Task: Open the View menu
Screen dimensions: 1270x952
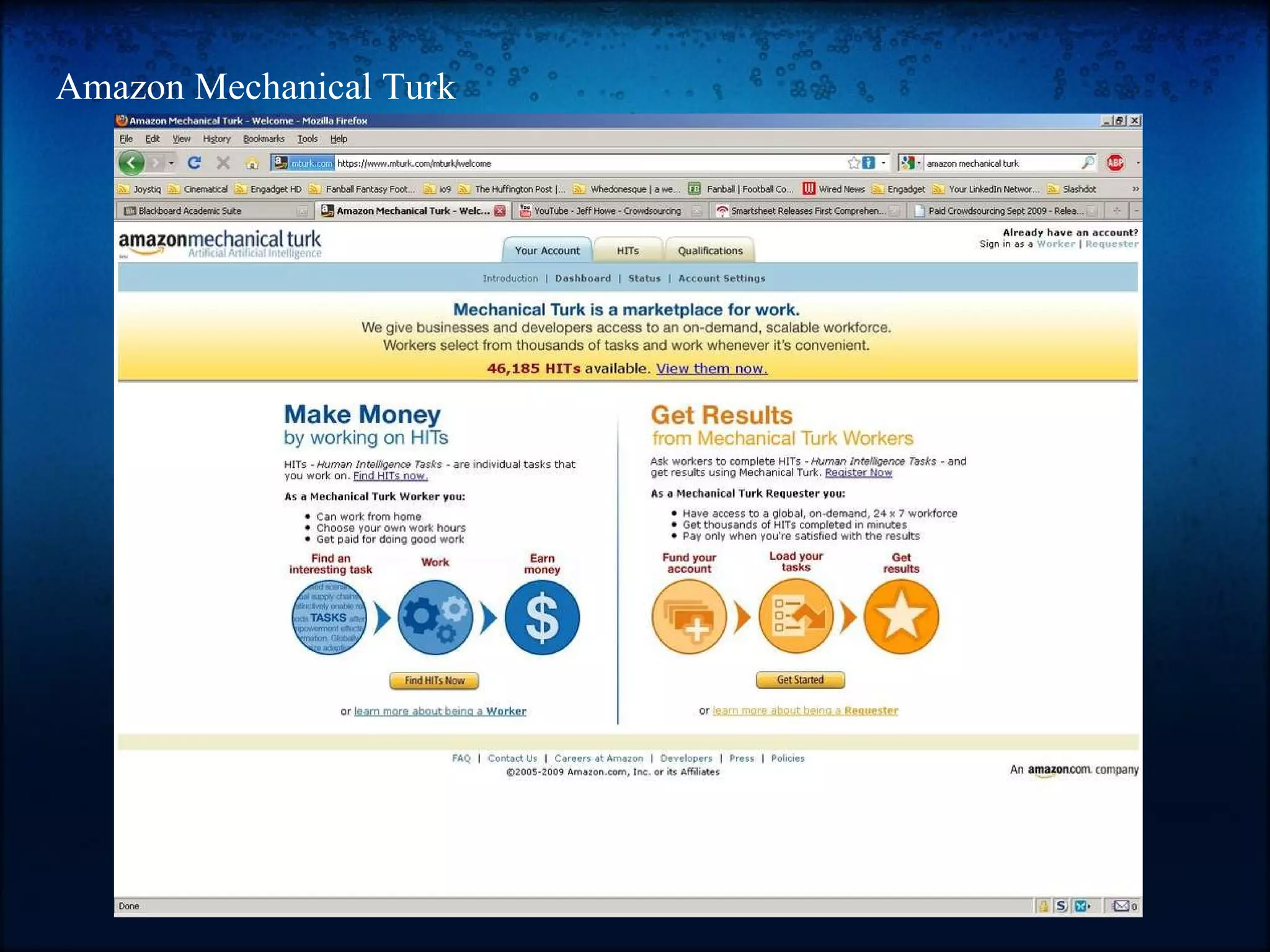Action: click(x=181, y=139)
